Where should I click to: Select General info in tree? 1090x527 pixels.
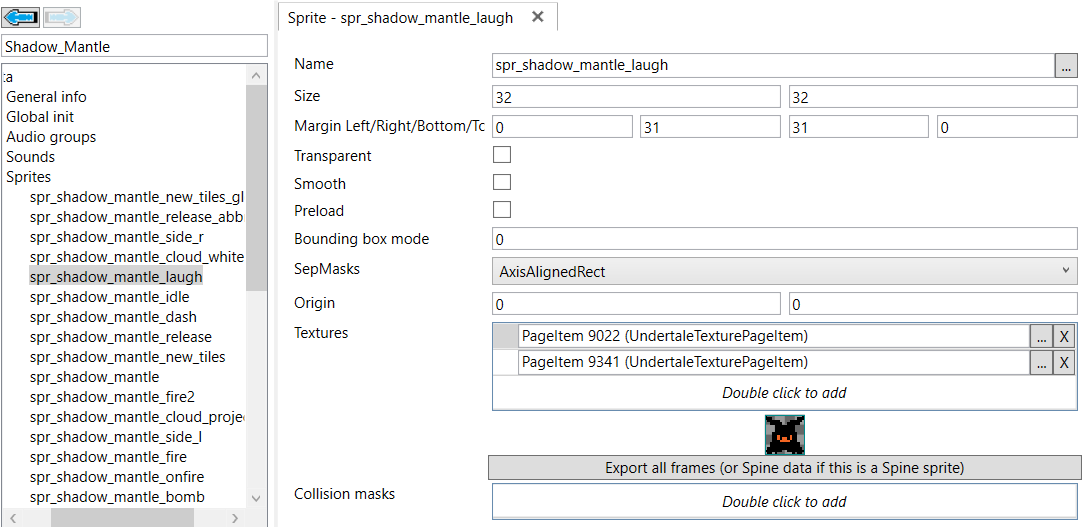pyautogui.click(x=47, y=97)
